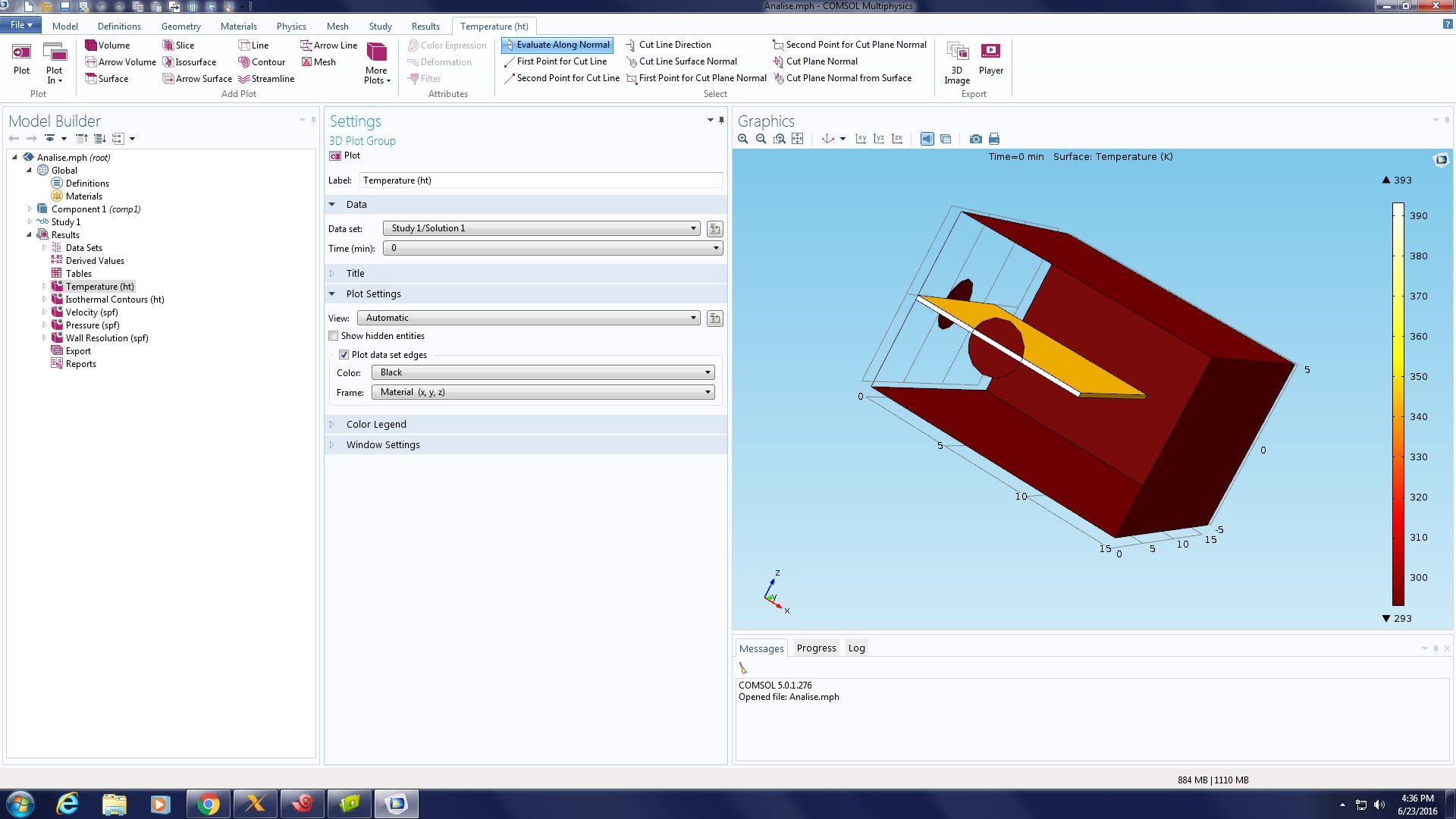Click the Player export icon

tap(990, 59)
